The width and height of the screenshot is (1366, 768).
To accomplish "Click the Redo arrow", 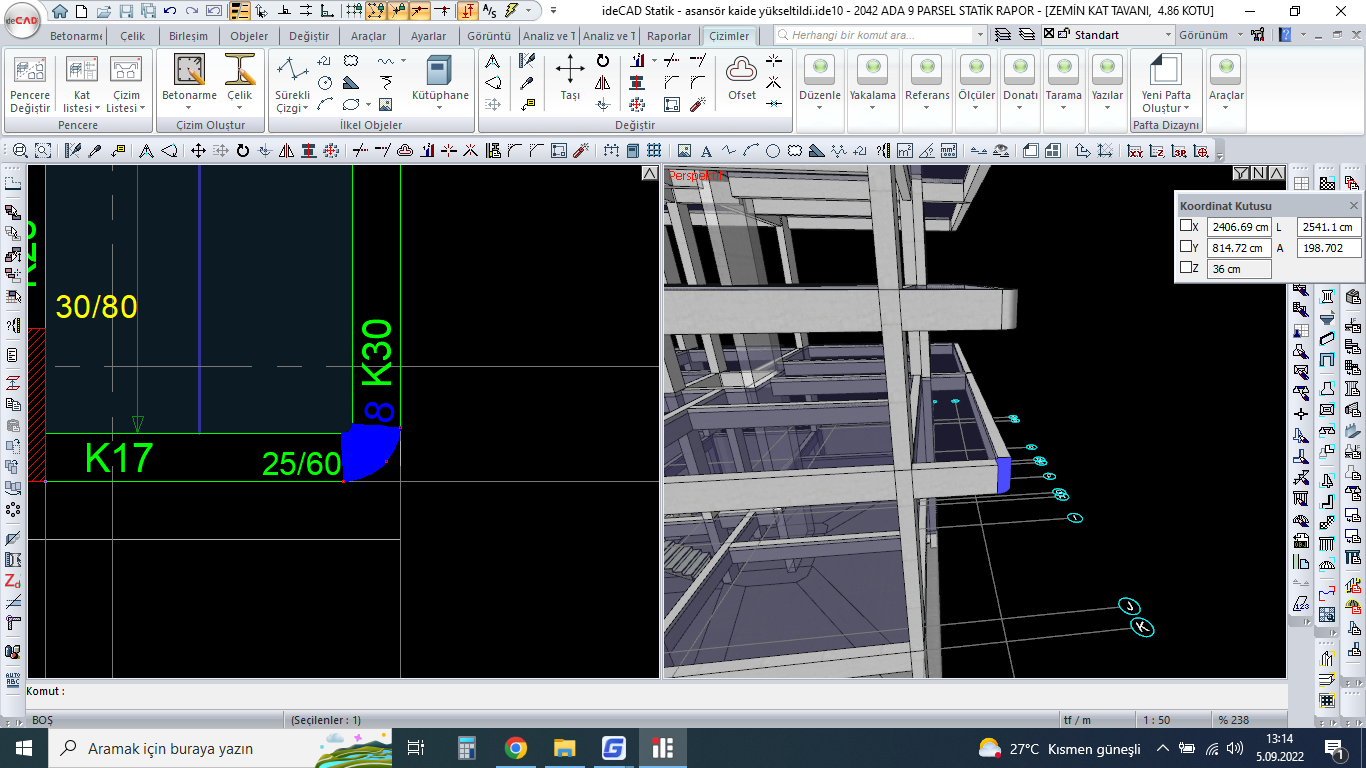I will pyautogui.click(x=191, y=11).
